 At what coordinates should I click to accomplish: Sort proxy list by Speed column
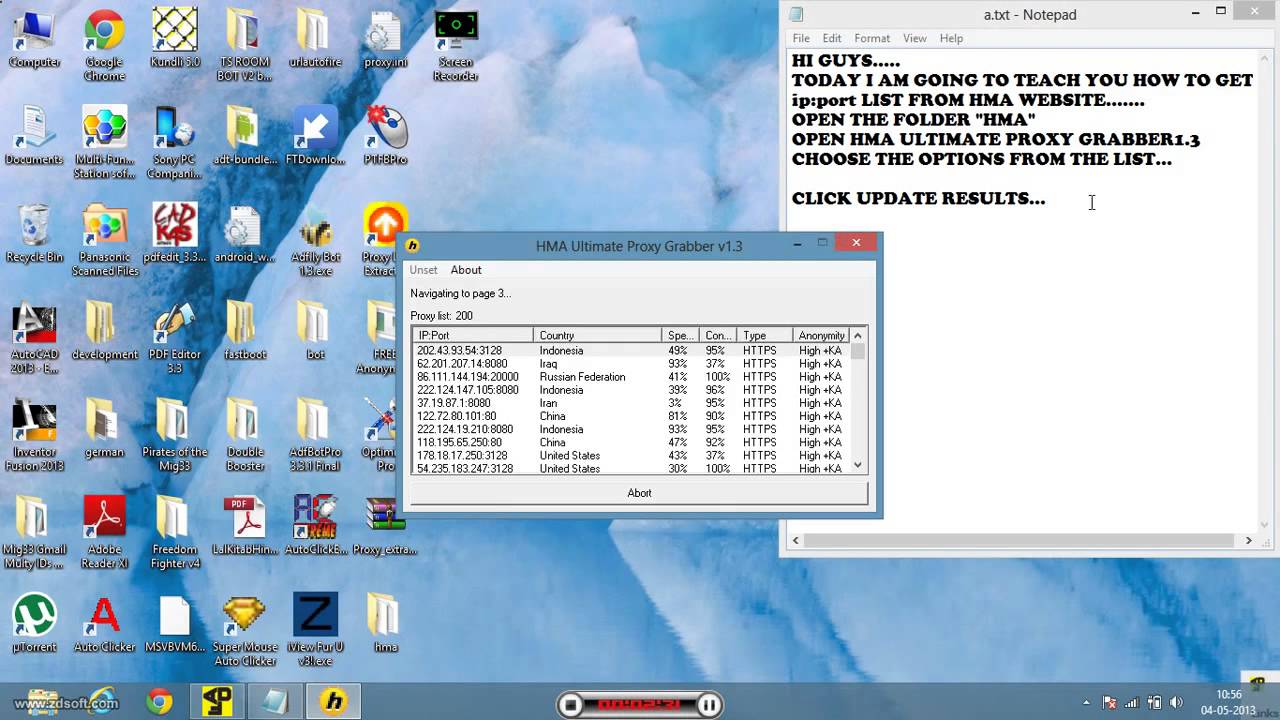tap(680, 335)
